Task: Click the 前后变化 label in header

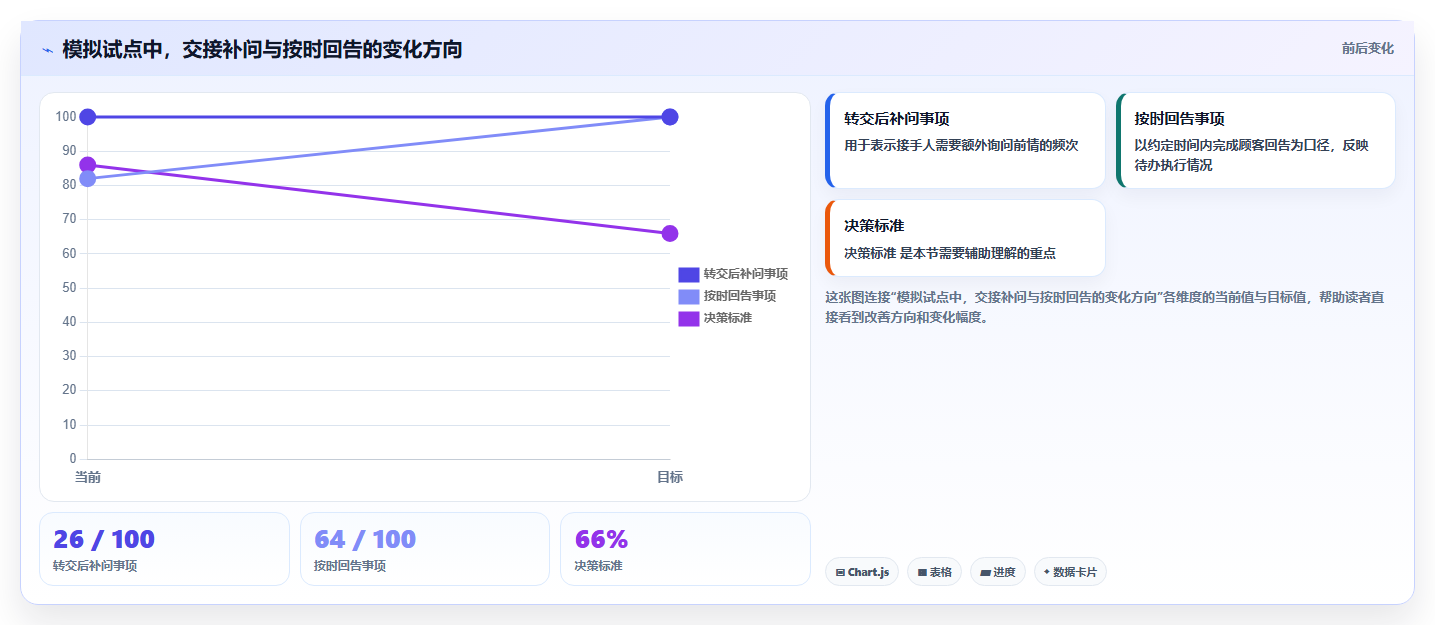Action: click(1367, 48)
